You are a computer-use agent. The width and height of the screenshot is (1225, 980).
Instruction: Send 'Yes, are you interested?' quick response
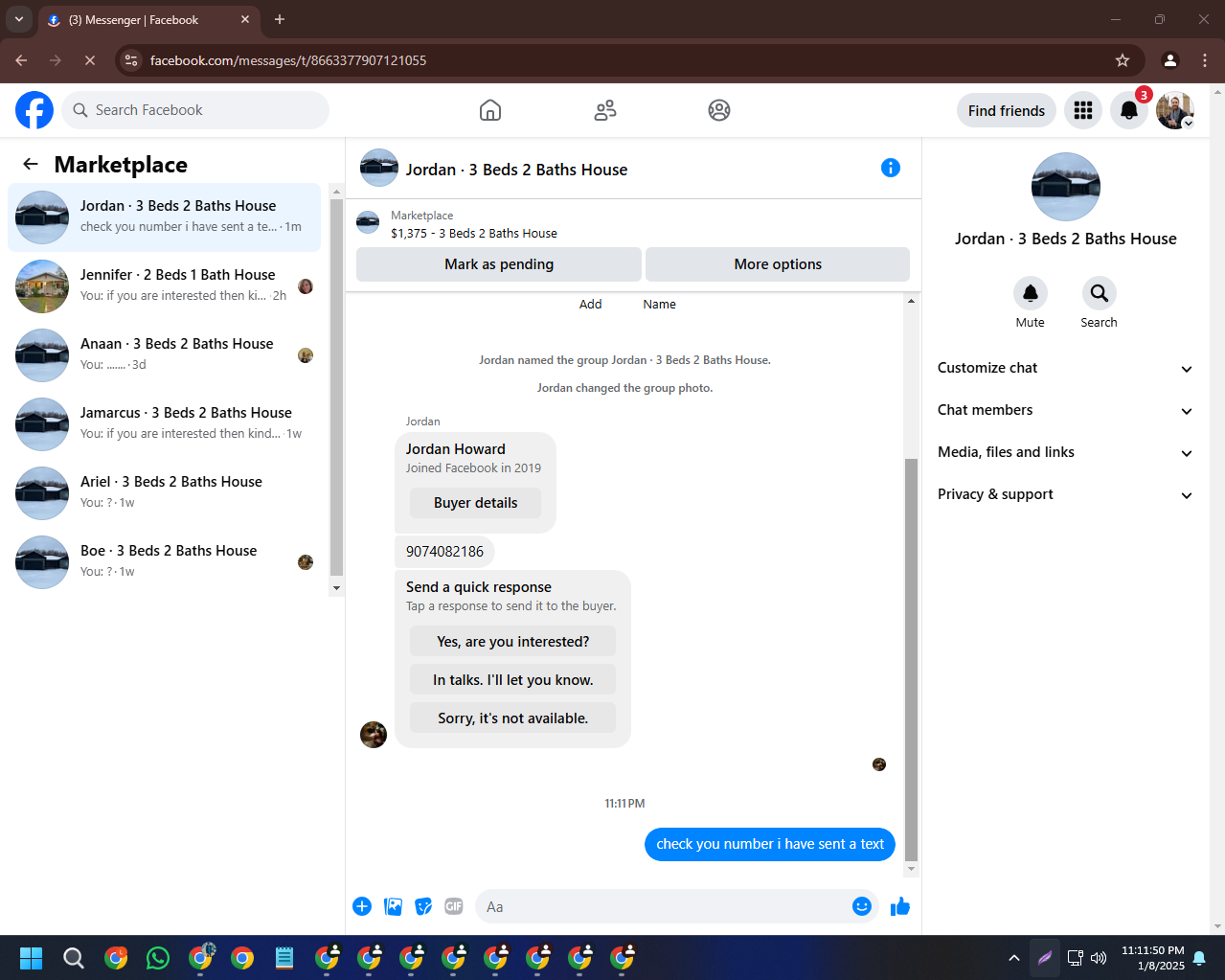tap(513, 642)
